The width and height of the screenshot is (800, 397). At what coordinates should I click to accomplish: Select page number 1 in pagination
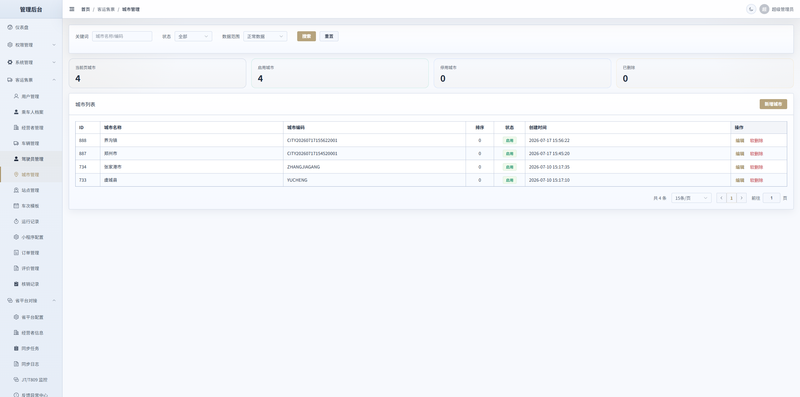(x=732, y=198)
